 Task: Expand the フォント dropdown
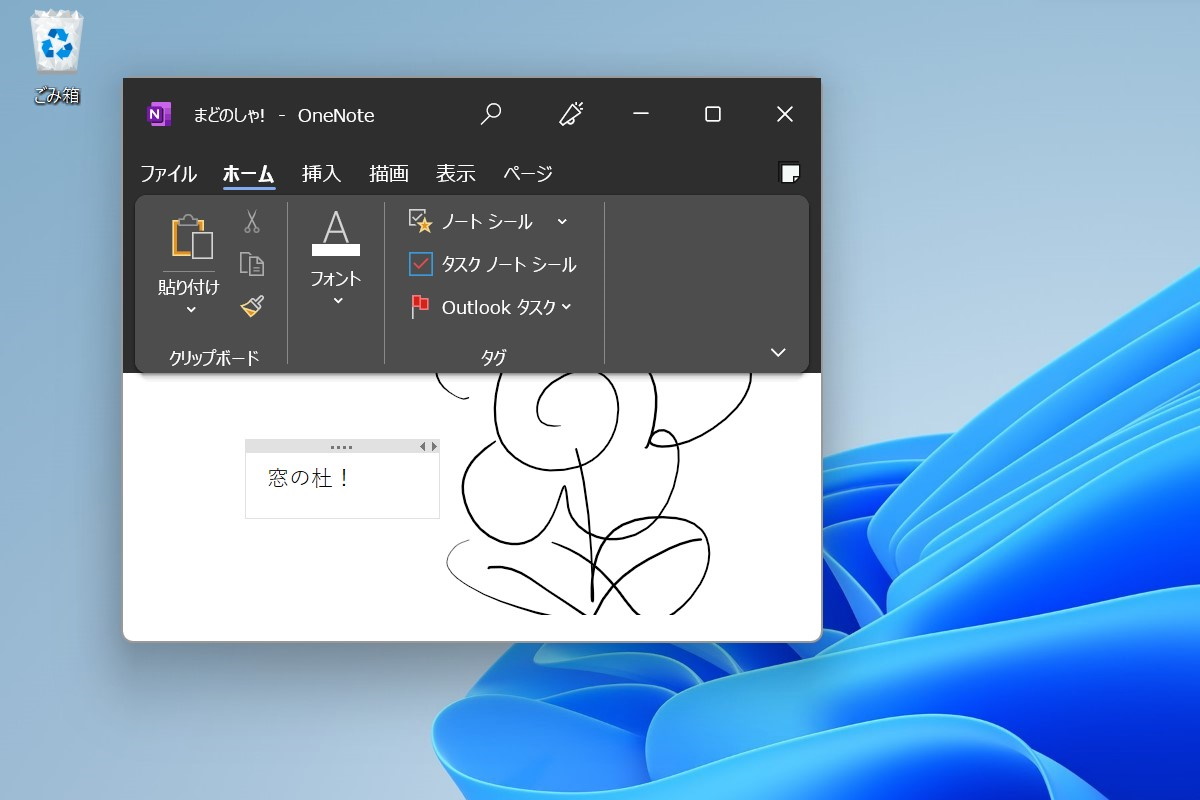[335, 297]
